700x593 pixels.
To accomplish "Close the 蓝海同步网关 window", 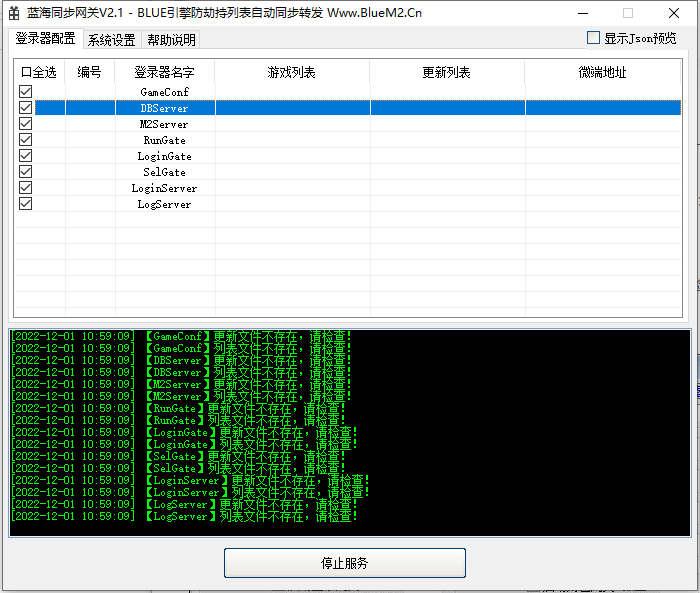I will [x=674, y=13].
